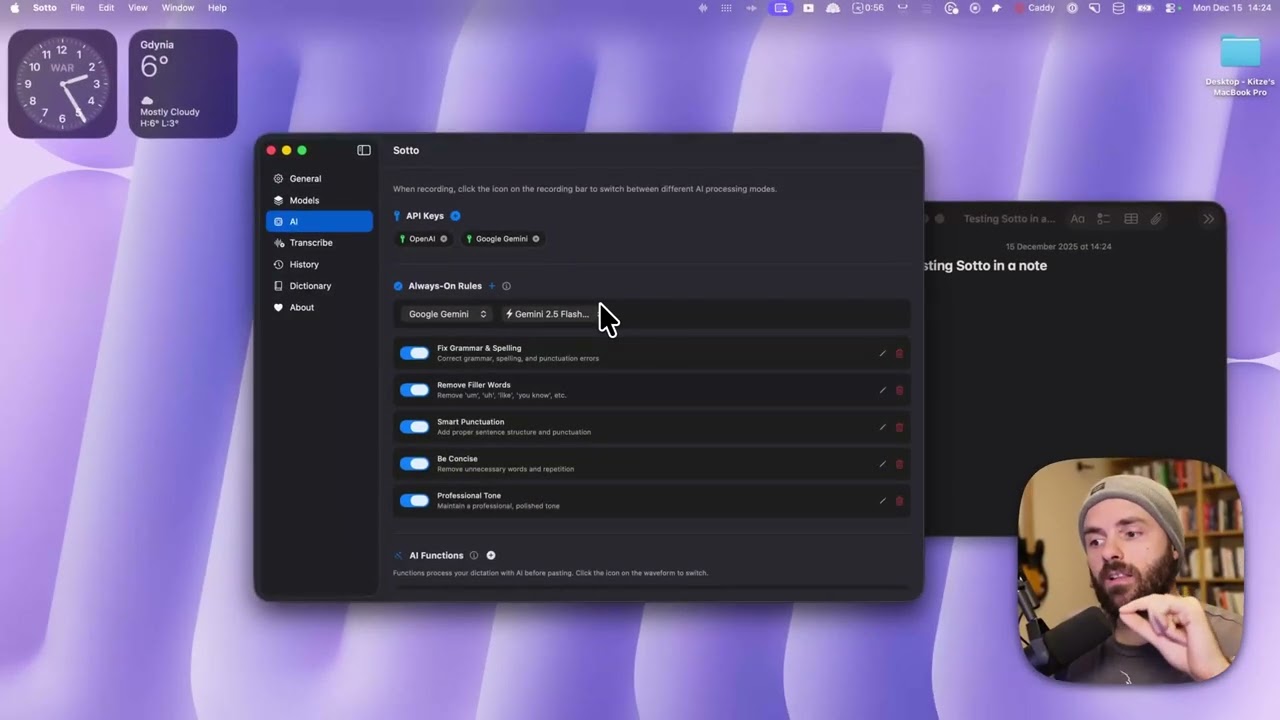Delete the Smart Punctuation rule
The width and height of the screenshot is (1280, 720).
899,427
